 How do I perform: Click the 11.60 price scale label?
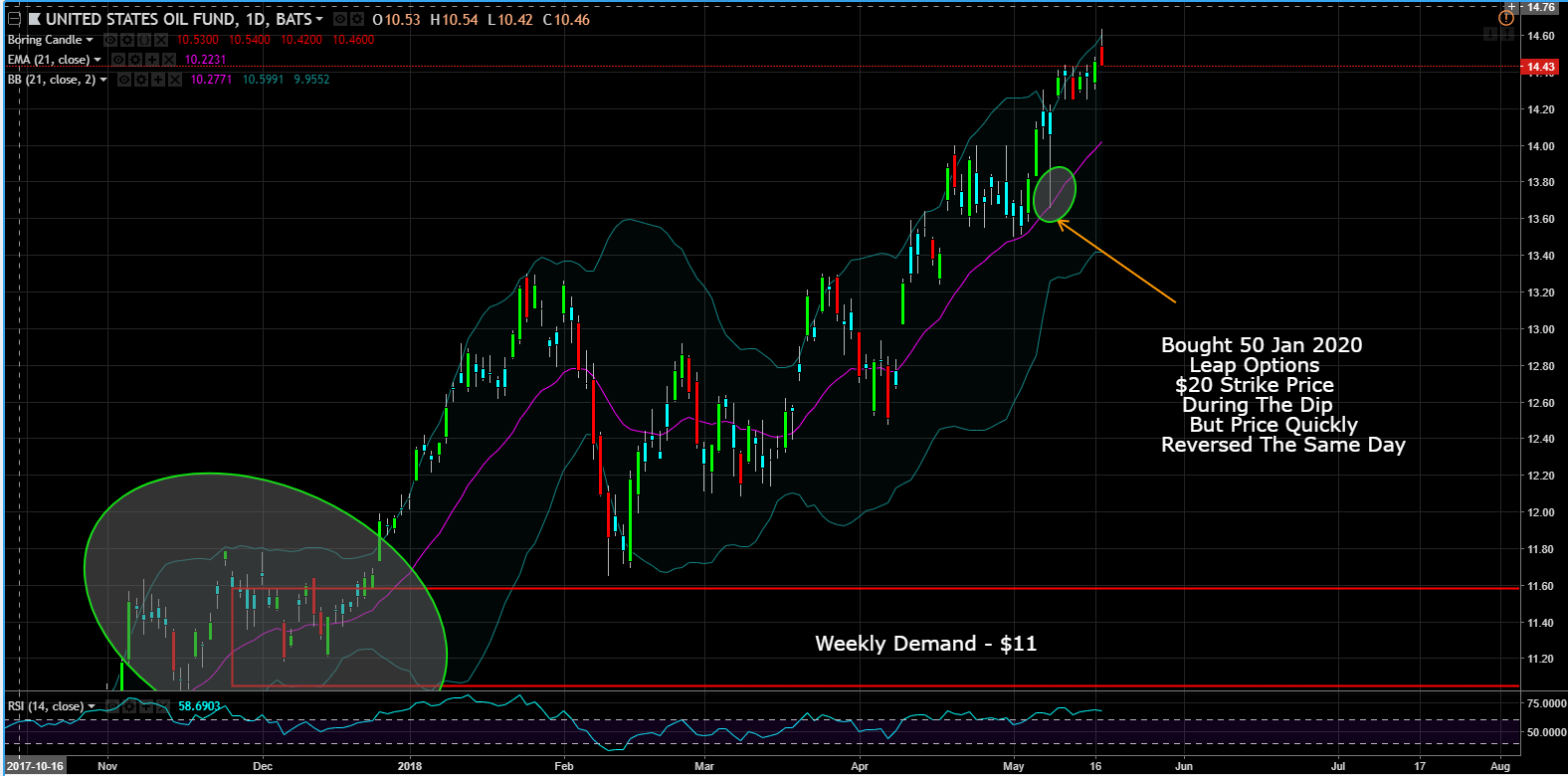(1541, 586)
